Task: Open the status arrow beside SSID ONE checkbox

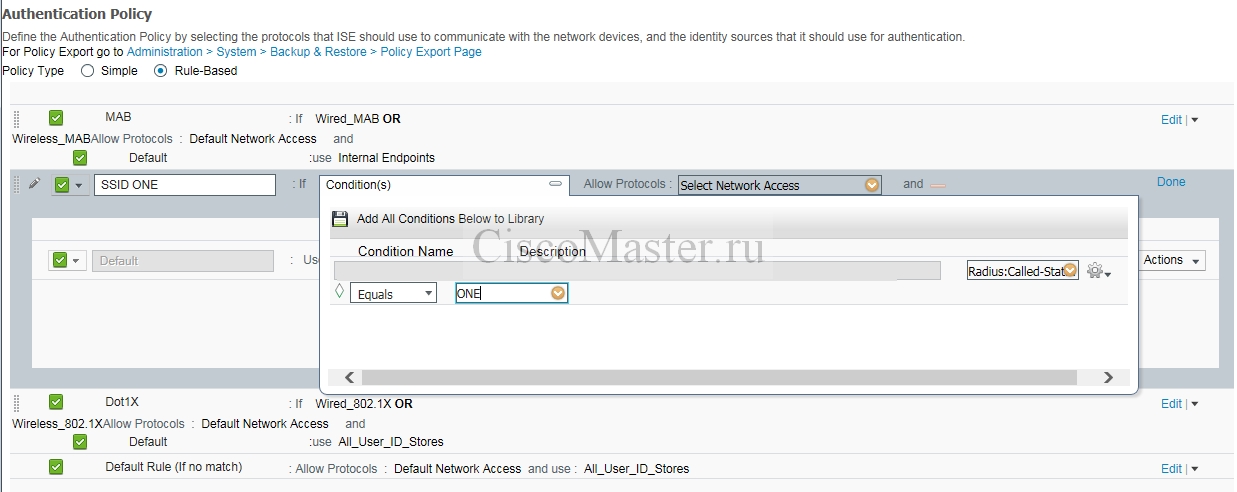Action: point(78,186)
